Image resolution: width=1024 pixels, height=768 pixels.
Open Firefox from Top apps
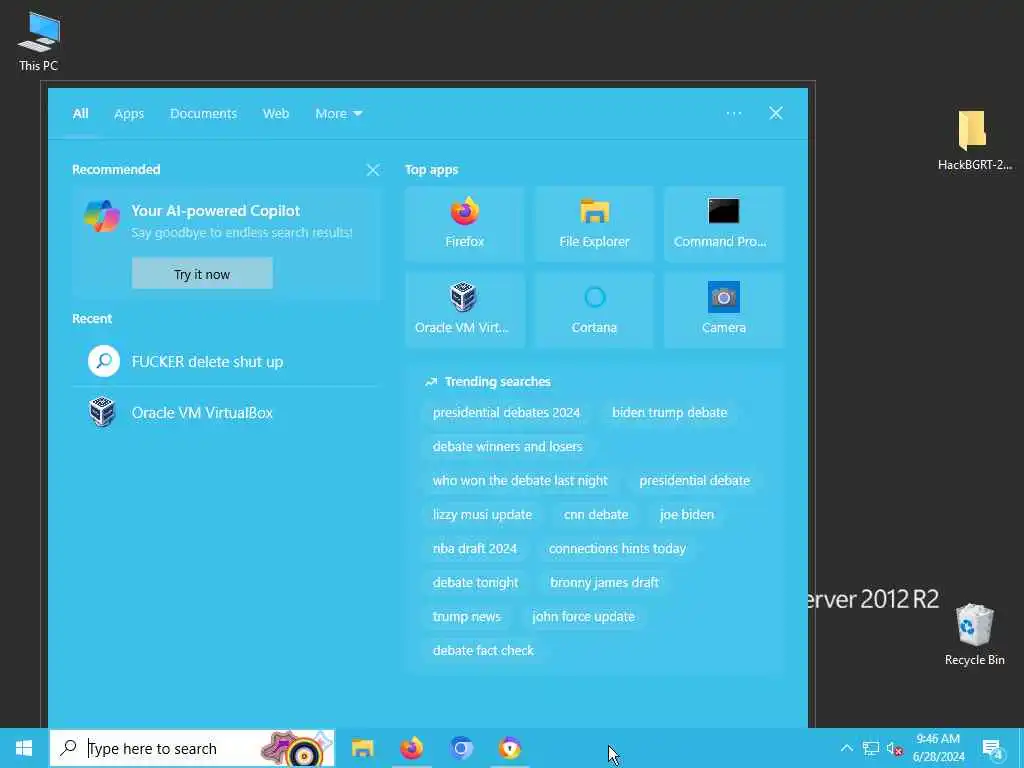pyautogui.click(x=464, y=224)
